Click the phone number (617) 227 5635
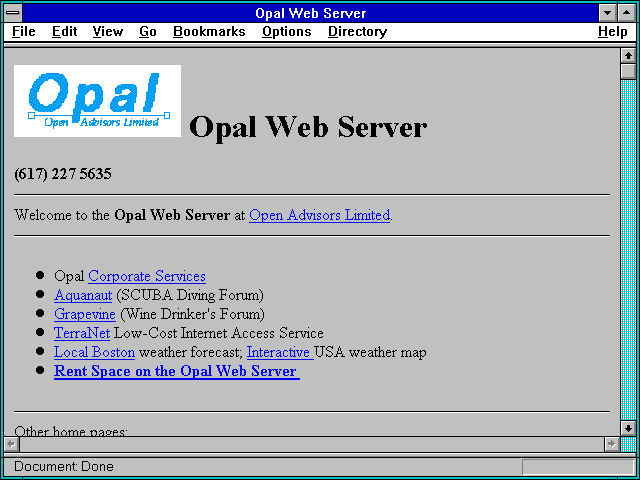The image size is (640, 480). 62,174
